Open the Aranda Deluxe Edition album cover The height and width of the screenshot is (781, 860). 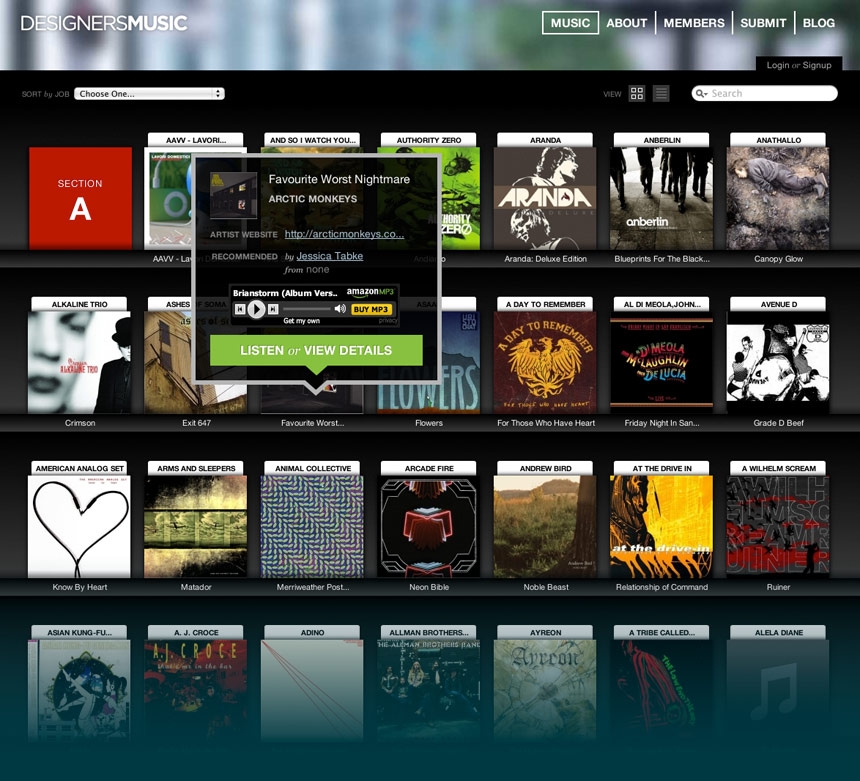[545, 199]
